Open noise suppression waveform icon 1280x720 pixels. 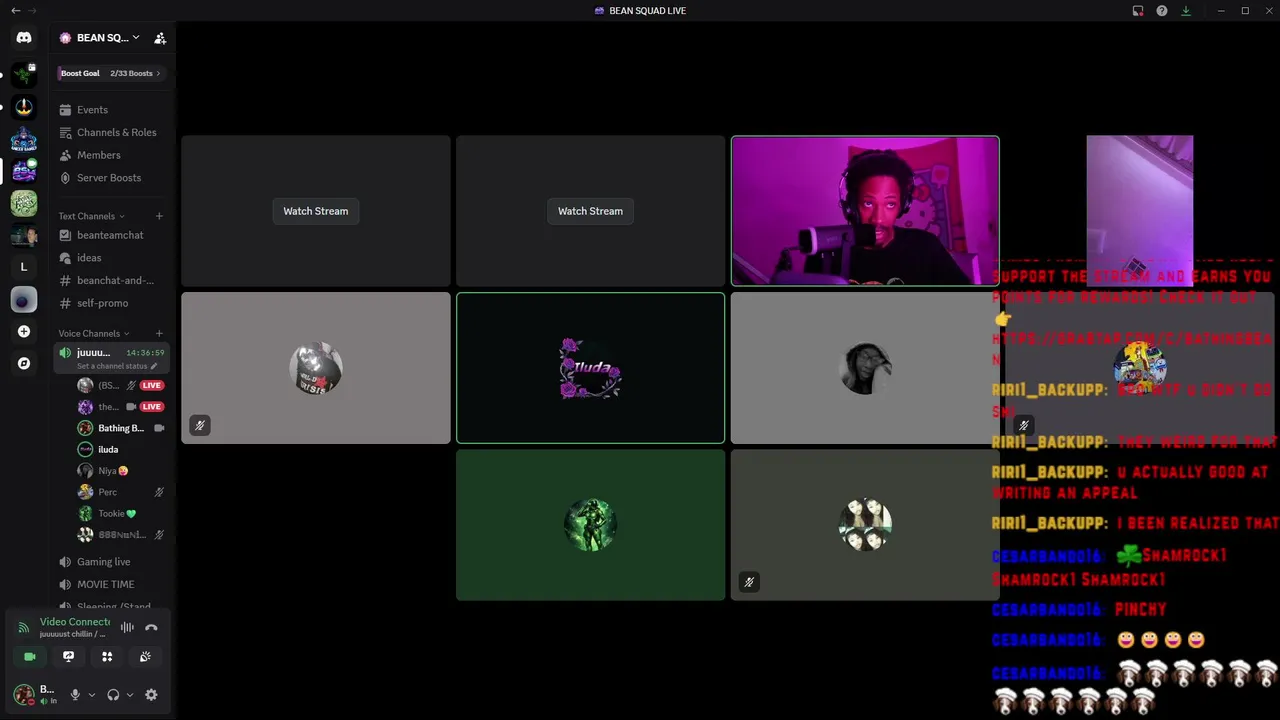[127, 628]
